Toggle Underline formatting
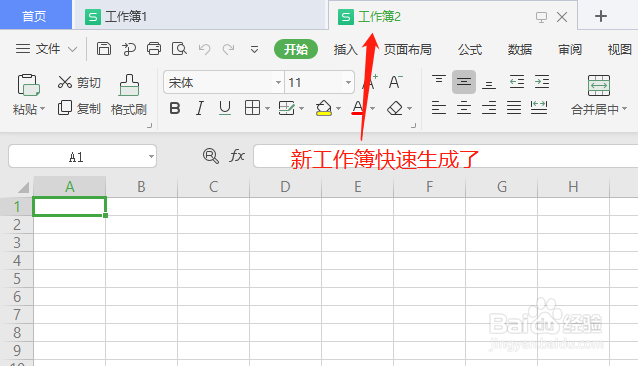This screenshot has width=638, height=366. point(225,109)
